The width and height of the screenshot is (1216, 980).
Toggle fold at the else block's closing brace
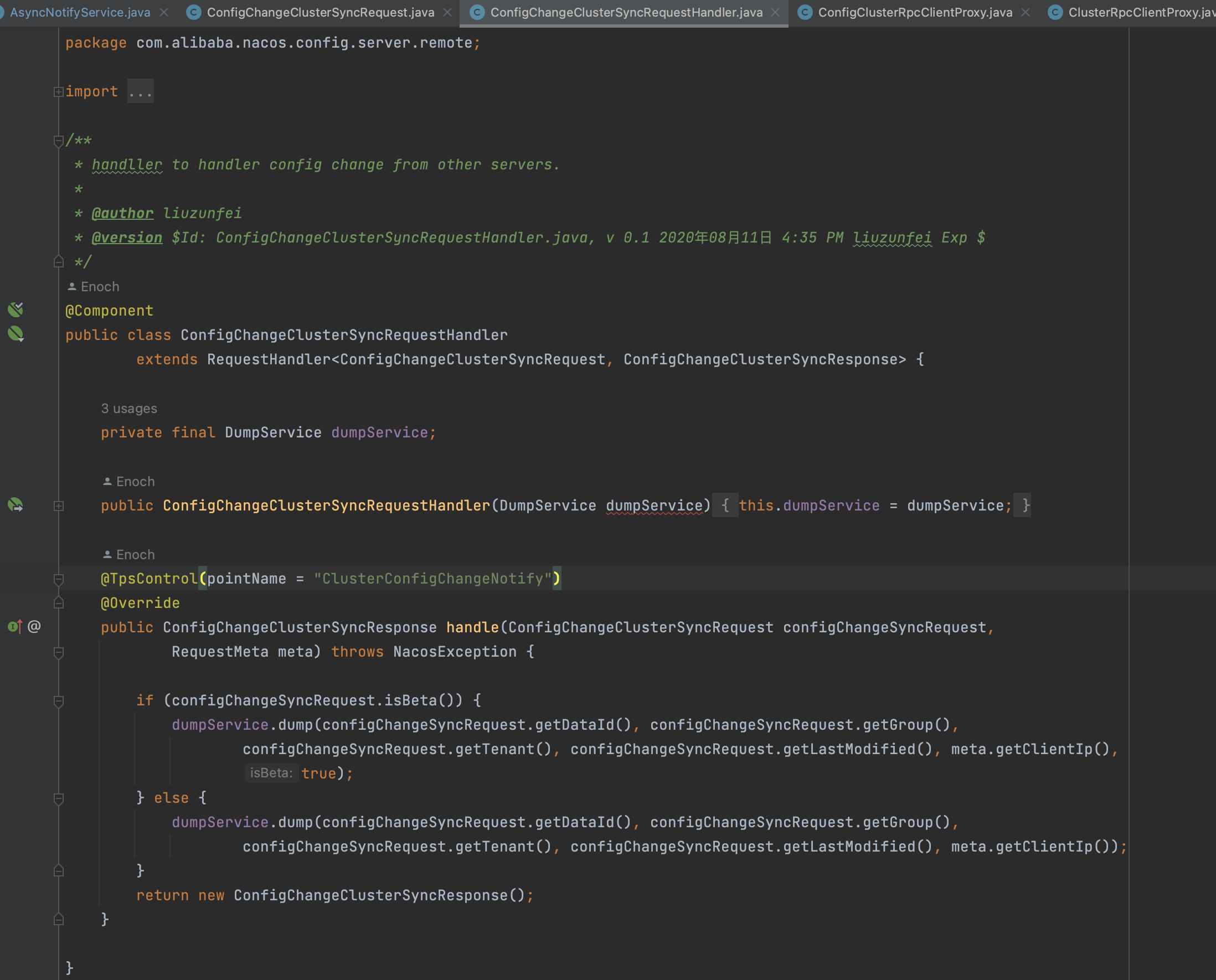[x=58, y=871]
